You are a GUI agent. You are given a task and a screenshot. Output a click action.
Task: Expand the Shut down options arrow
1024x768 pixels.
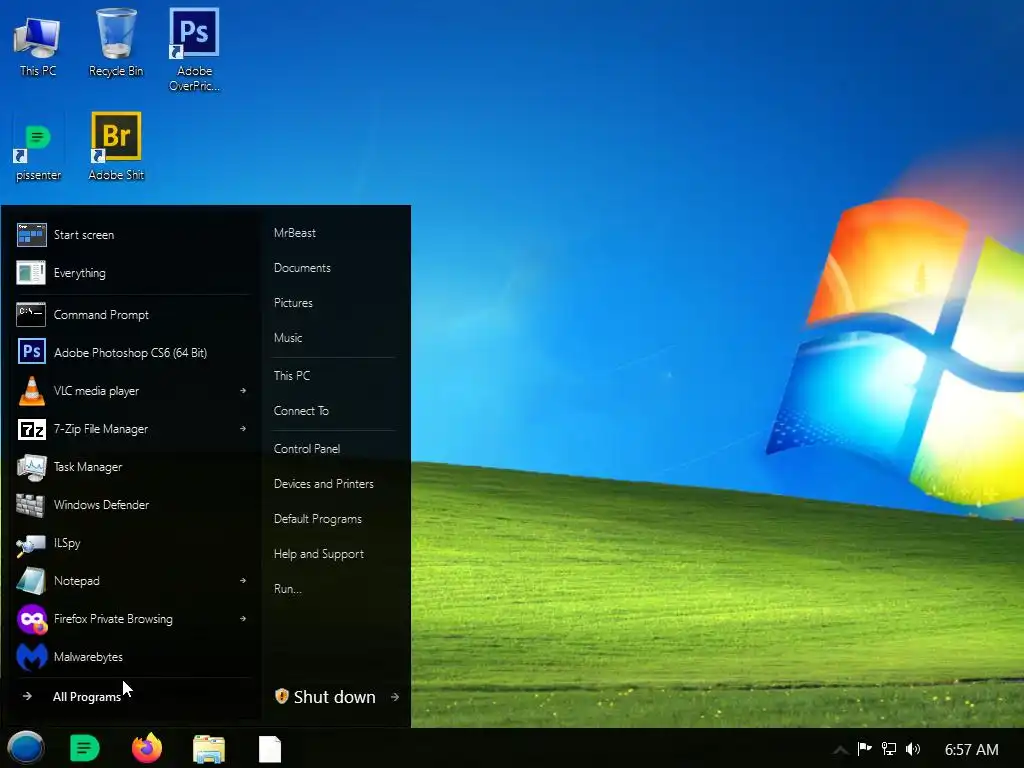pos(395,697)
